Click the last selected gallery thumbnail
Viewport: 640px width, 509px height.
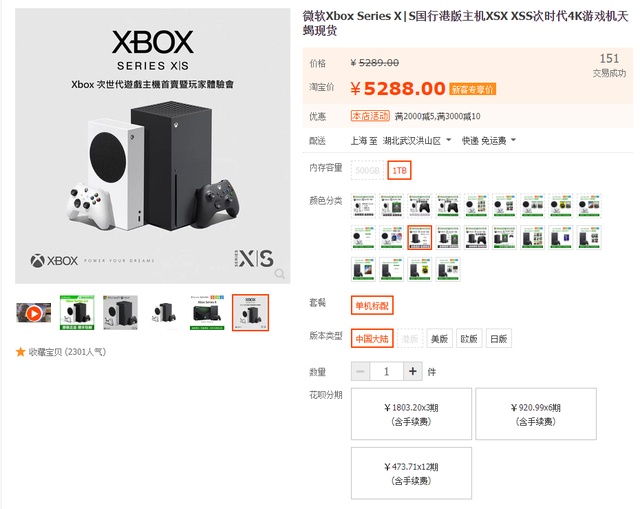[251, 313]
